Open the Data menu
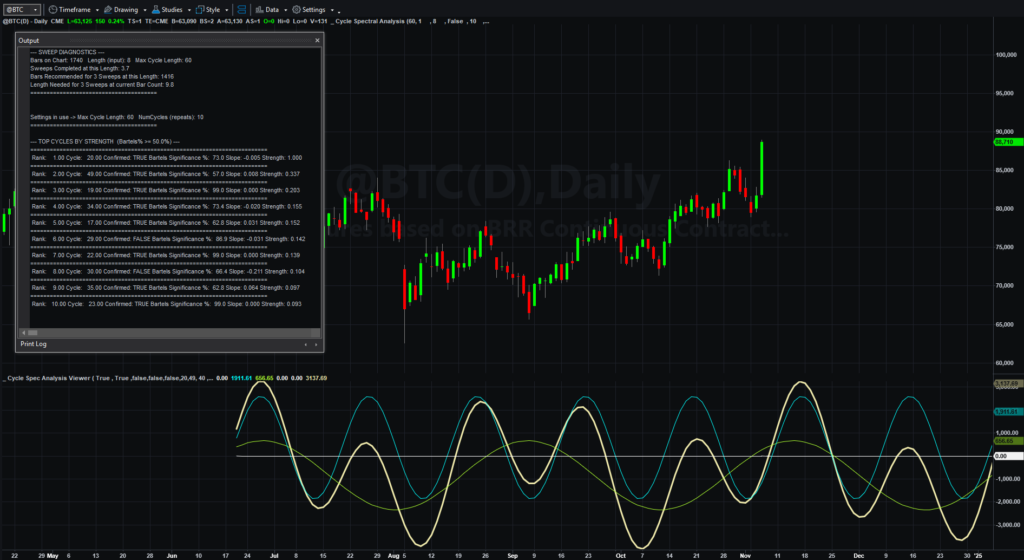The width and height of the screenshot is (1024, 560). tap(267, 10)
